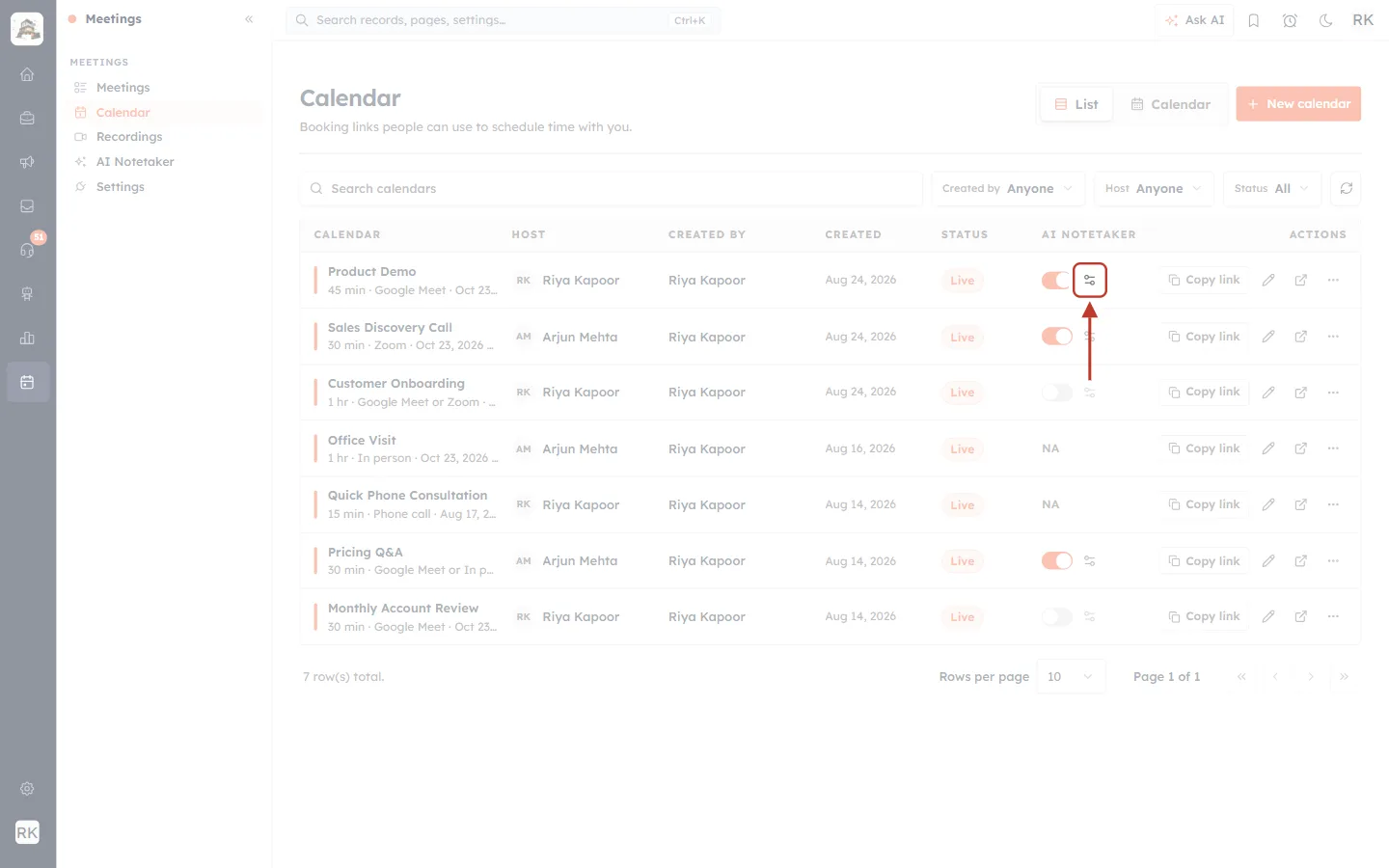Go to Home in left rail
The height and width of the screenshot is (868, 1389).
[x=27, y=74]
